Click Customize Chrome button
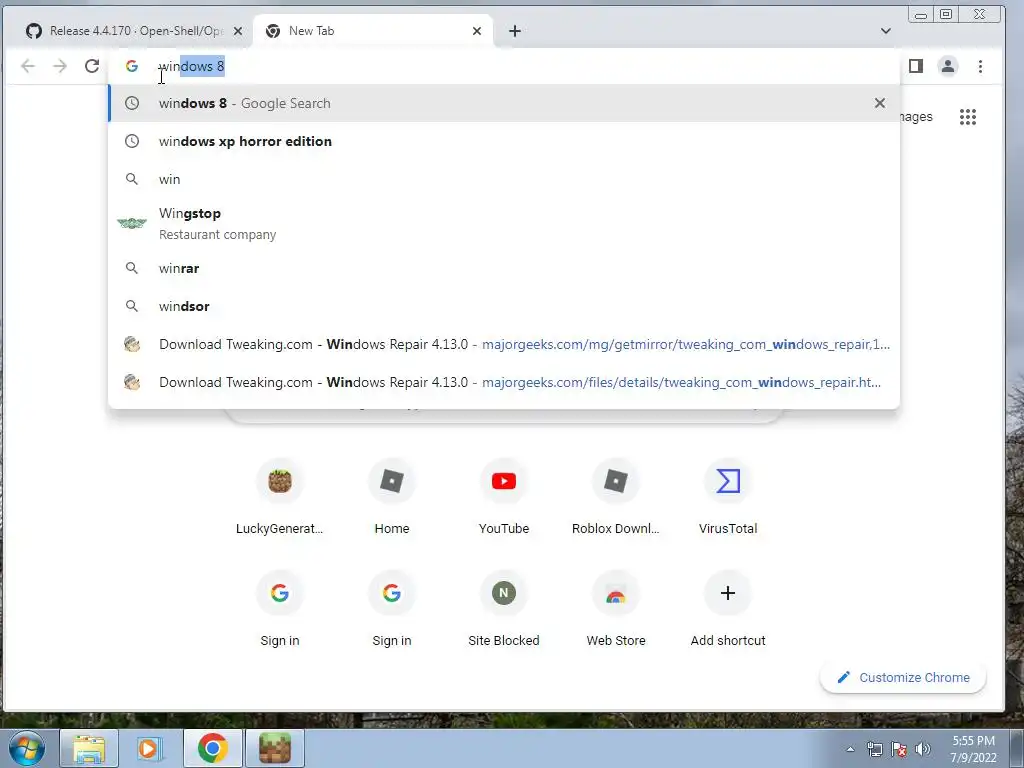The width and height of the screenshot is (1024, 768). tap(903, 677)
